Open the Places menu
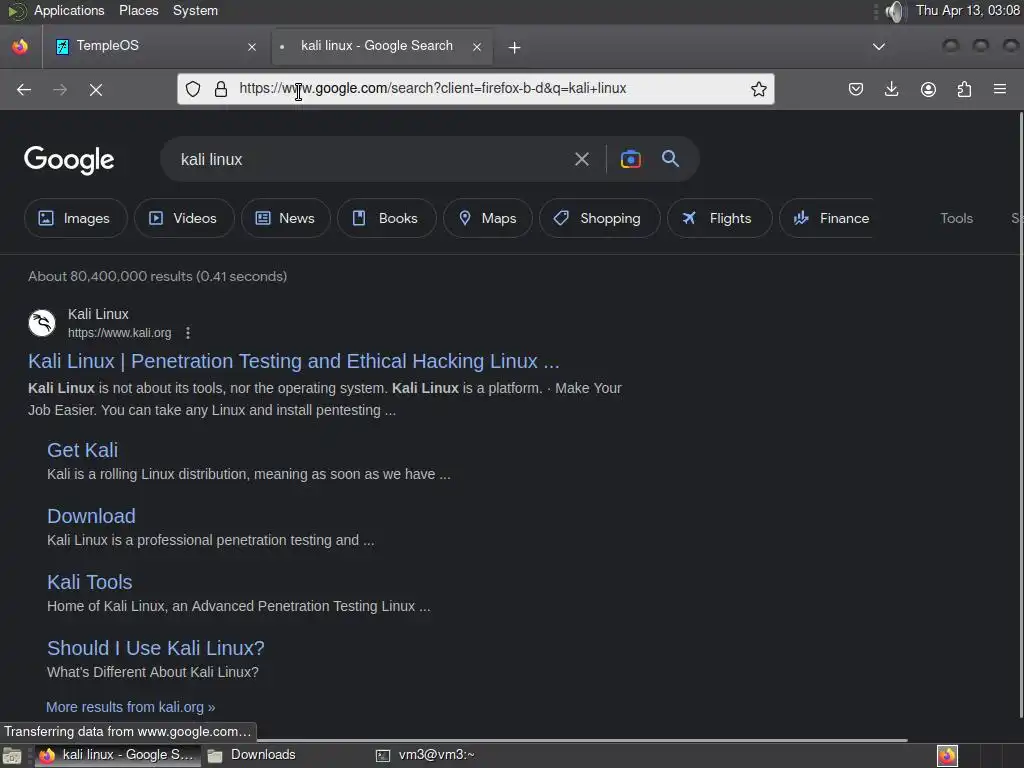The height and width of the screenshot is (768, 1024). [x=138, y=10]
